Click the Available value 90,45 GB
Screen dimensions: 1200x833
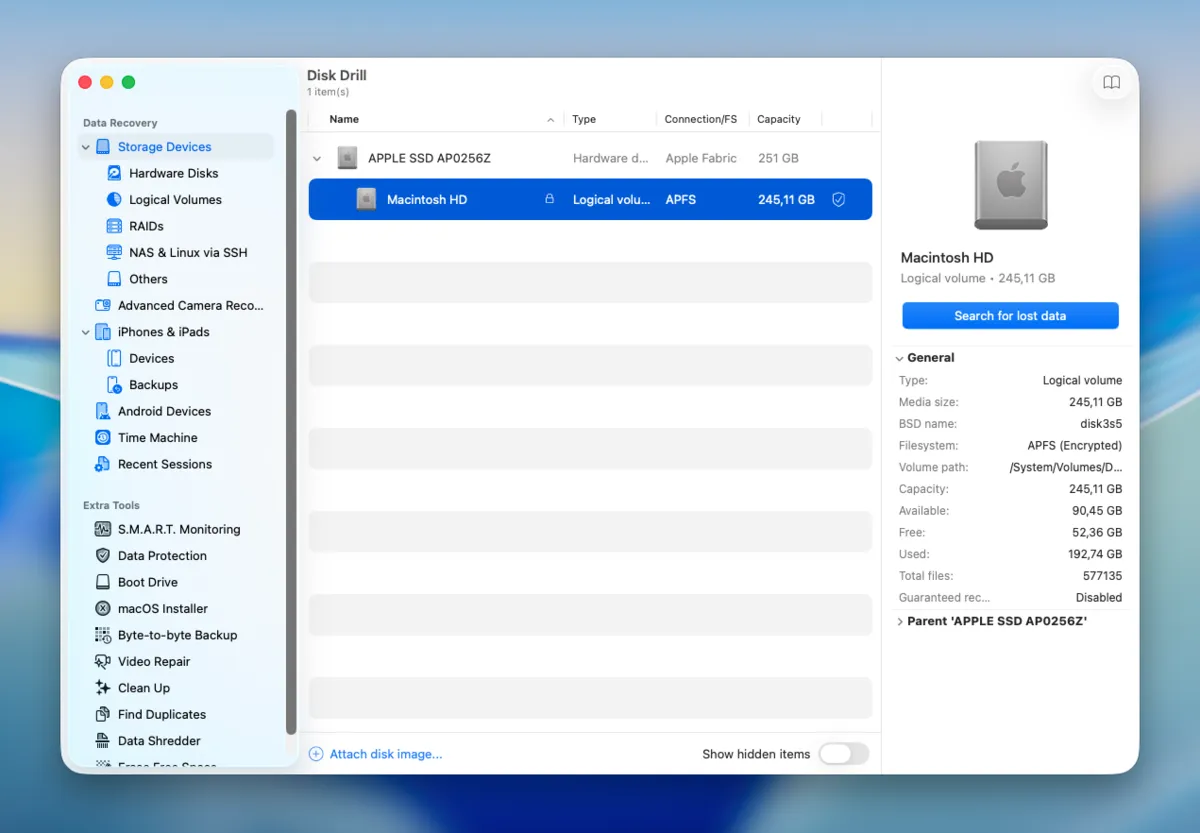point(1098,511)
